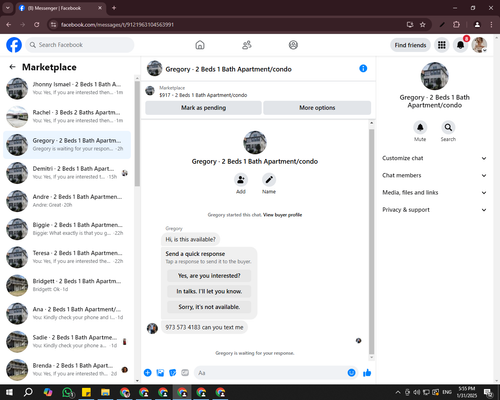Image resolution: width=500 pixels, height=400 pixels.
Task: Expand Media, files and links section
Action: (x=434, y=193)
